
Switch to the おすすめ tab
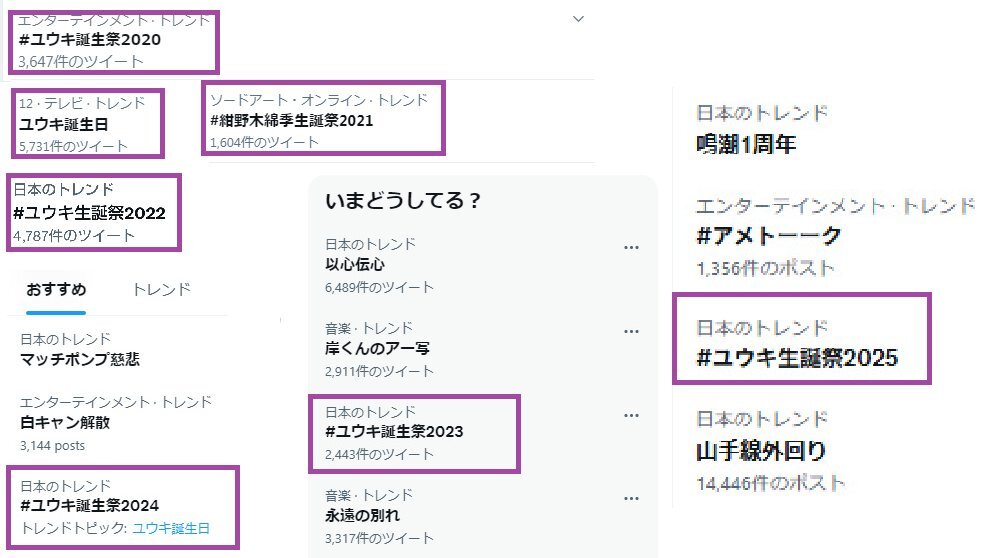(x=56, y=290)
